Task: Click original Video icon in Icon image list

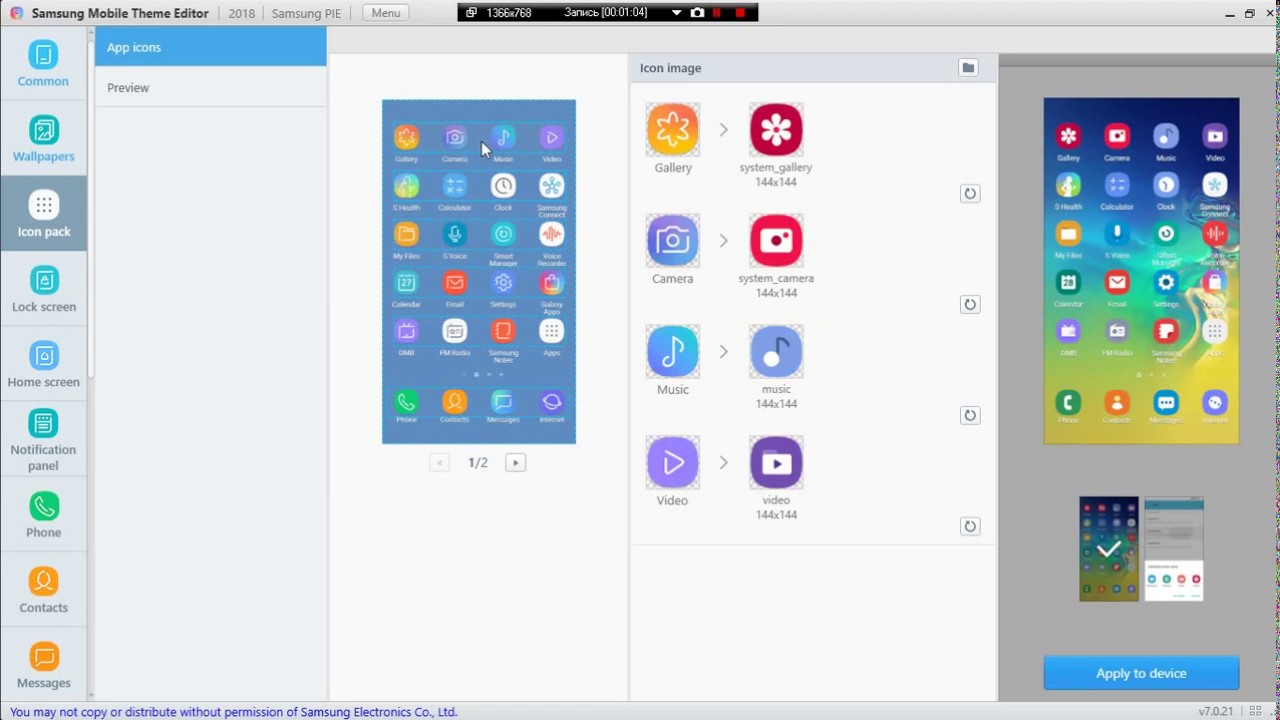Action: point(673,463)
